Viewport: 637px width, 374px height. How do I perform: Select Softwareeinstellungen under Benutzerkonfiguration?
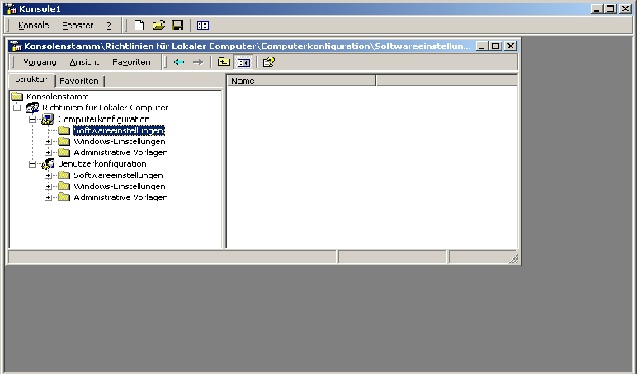click(118, 175)
